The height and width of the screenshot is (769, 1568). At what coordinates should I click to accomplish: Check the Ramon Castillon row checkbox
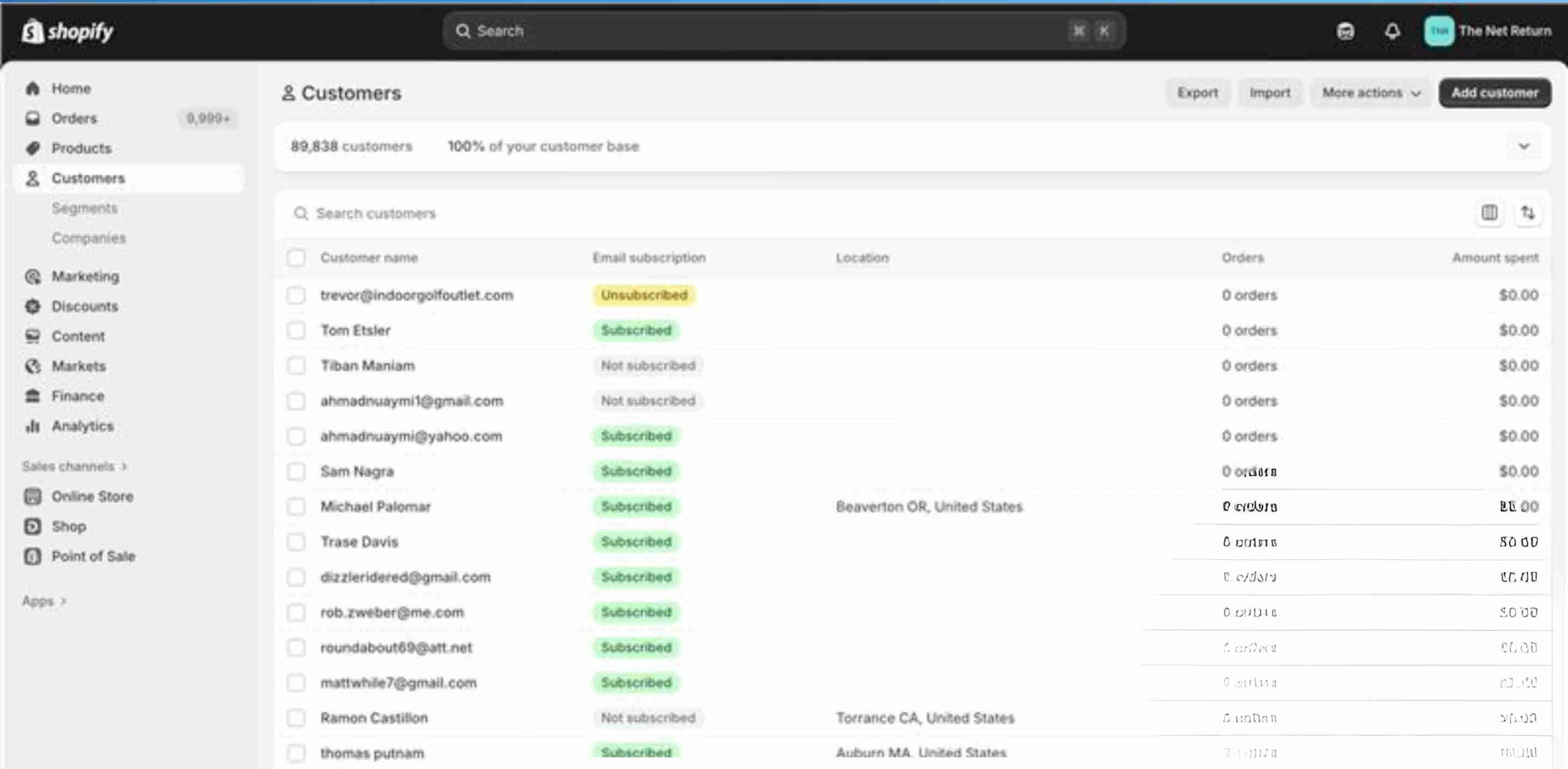pyautogui.click(x=296, y=718)
